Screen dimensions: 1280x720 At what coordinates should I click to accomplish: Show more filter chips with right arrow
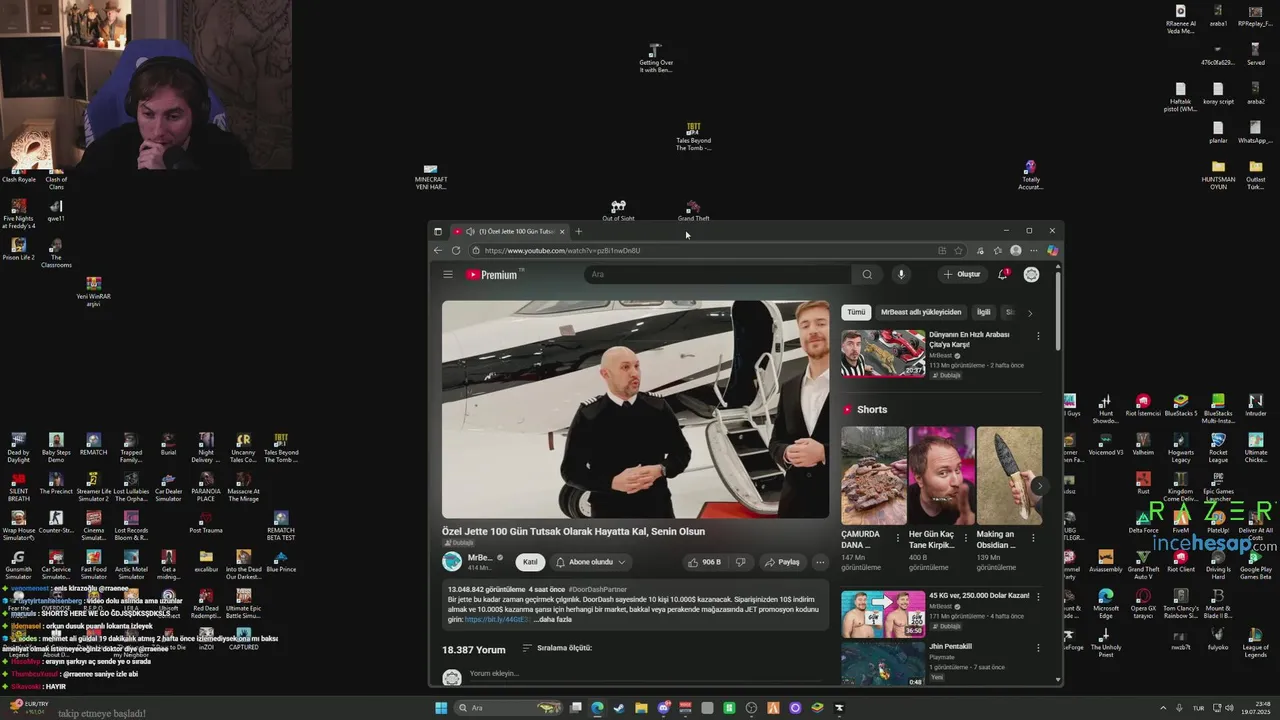(1030, 313)
